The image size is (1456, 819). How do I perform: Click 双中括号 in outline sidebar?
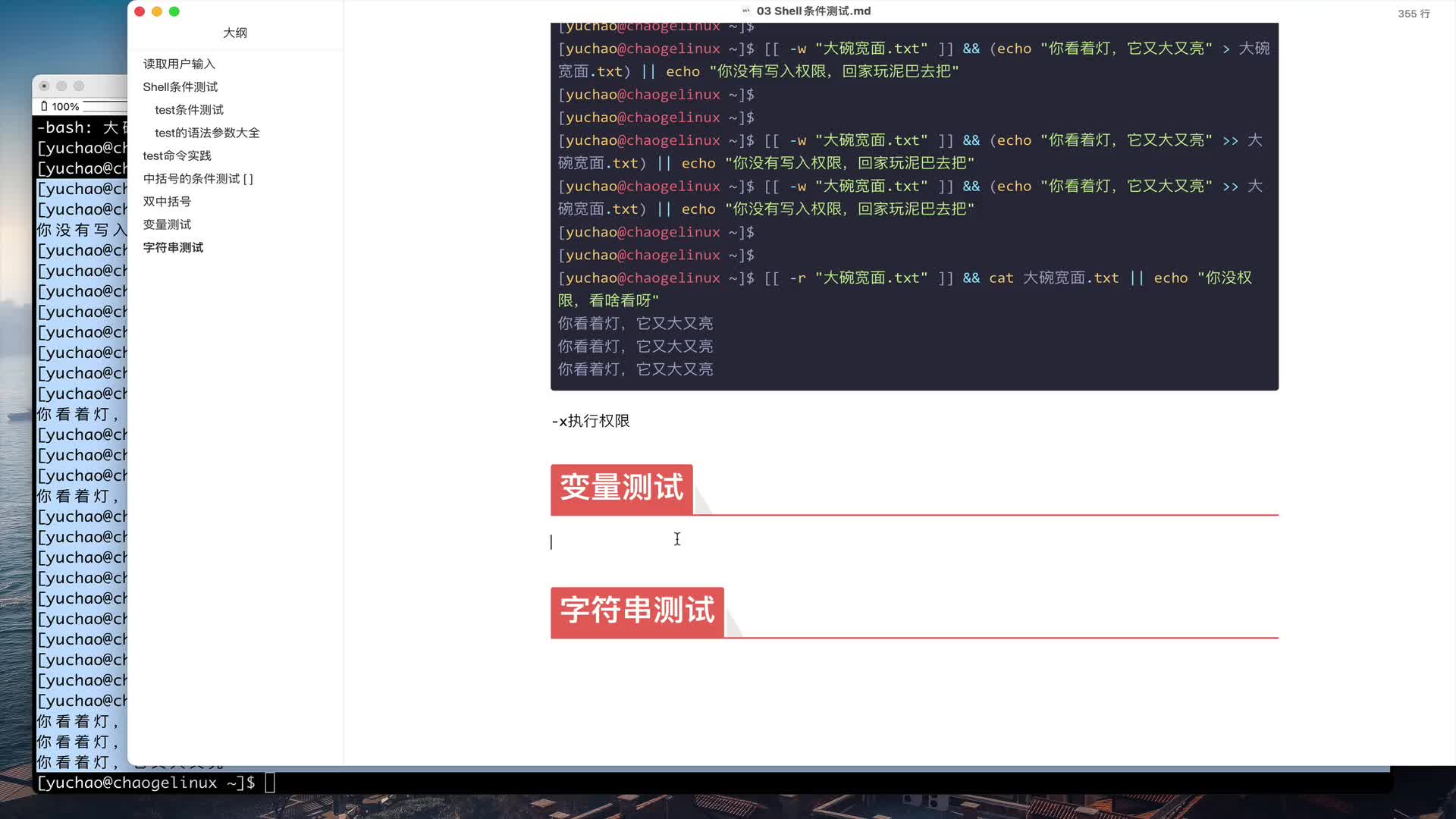click(167, 201)
